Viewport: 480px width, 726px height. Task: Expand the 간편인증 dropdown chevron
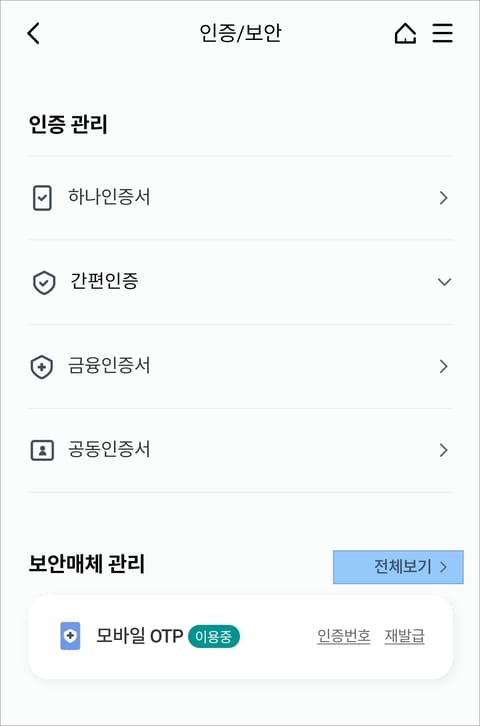[x=444, y=282]
